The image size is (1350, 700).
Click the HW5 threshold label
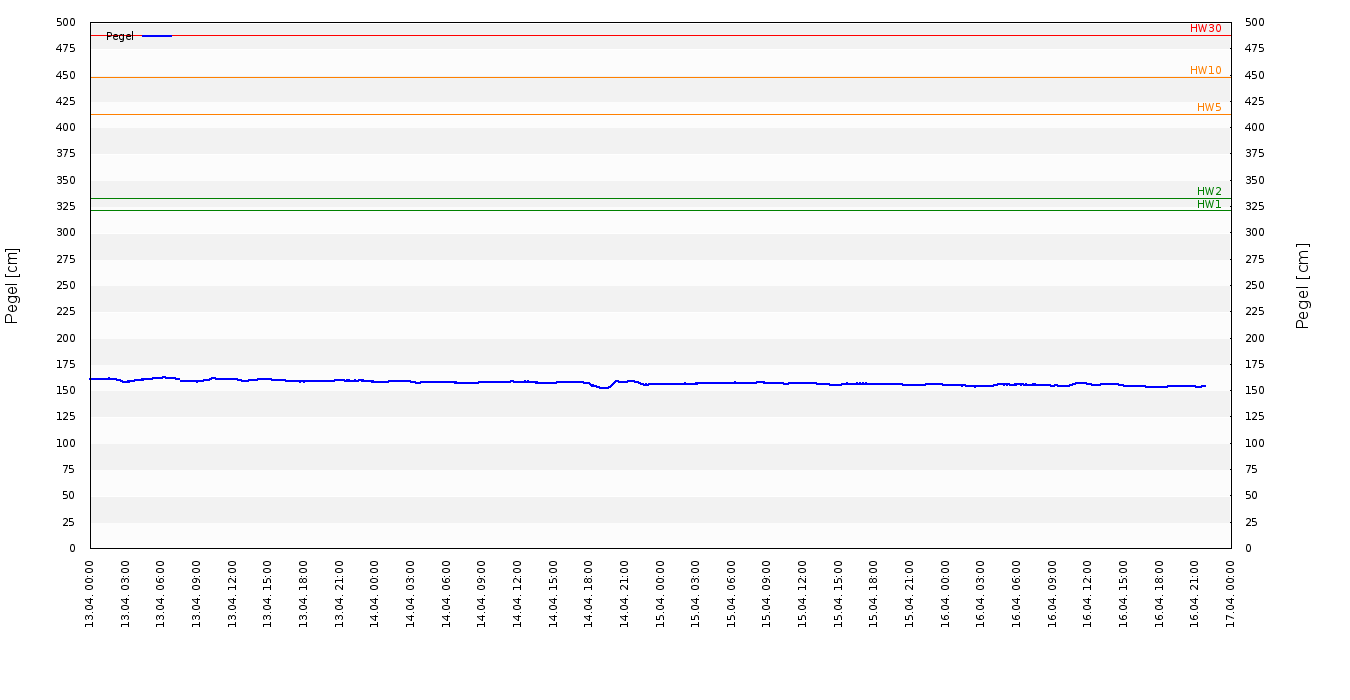pos(1209,108)
